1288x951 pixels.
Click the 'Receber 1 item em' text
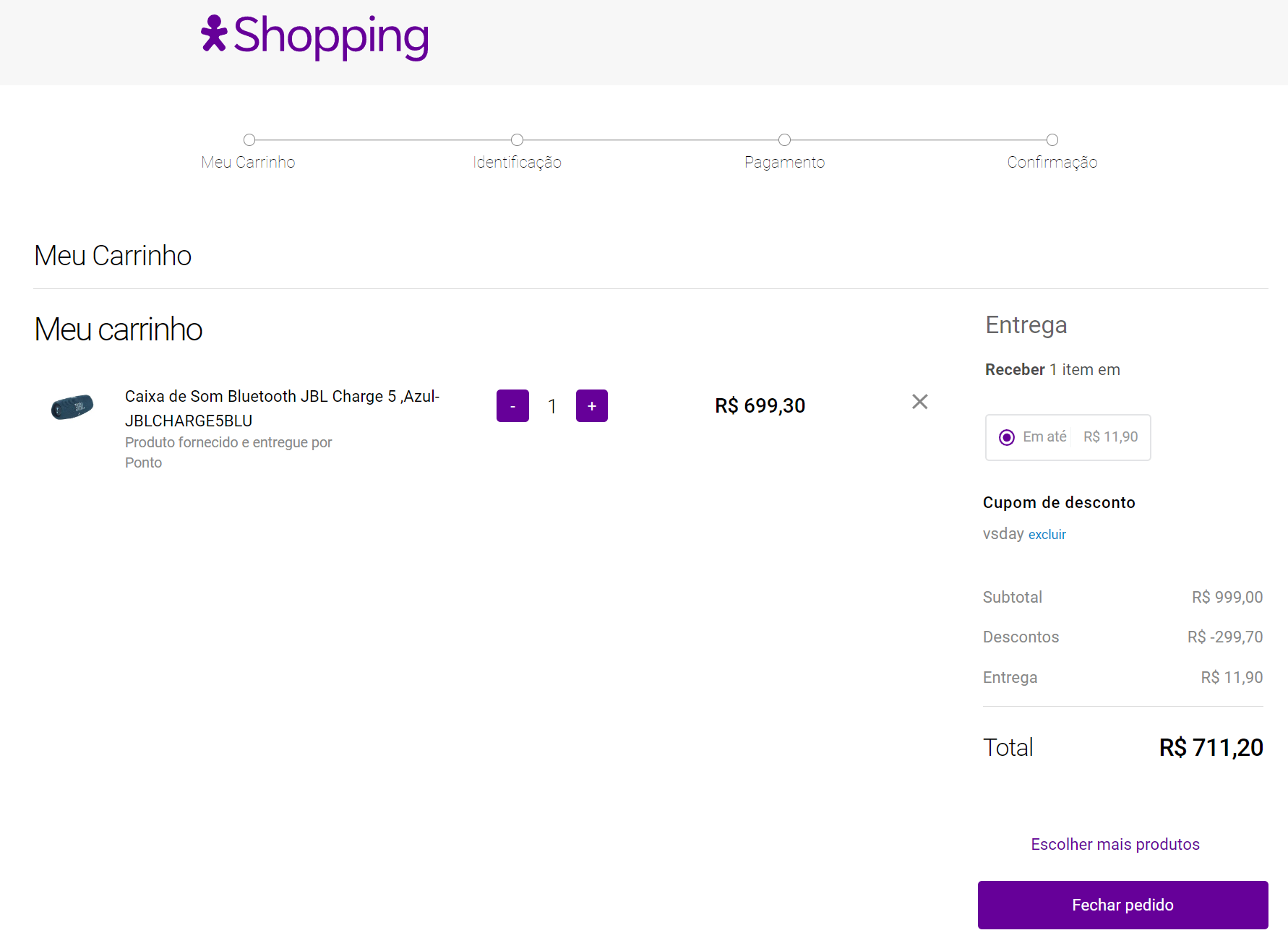(x=1052, y=370)
